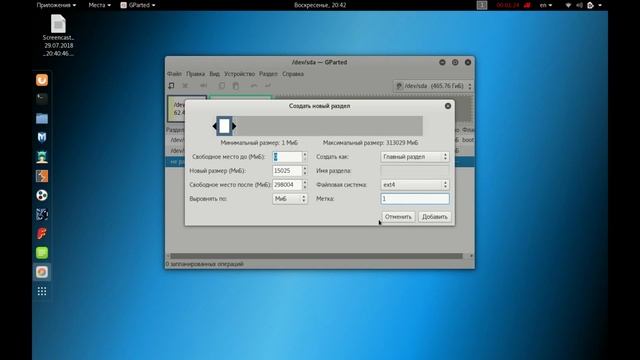The width and height of the screenshot is (640, 360).
Task: Open the Справка menu in GParted
Action: click(293, 74)
